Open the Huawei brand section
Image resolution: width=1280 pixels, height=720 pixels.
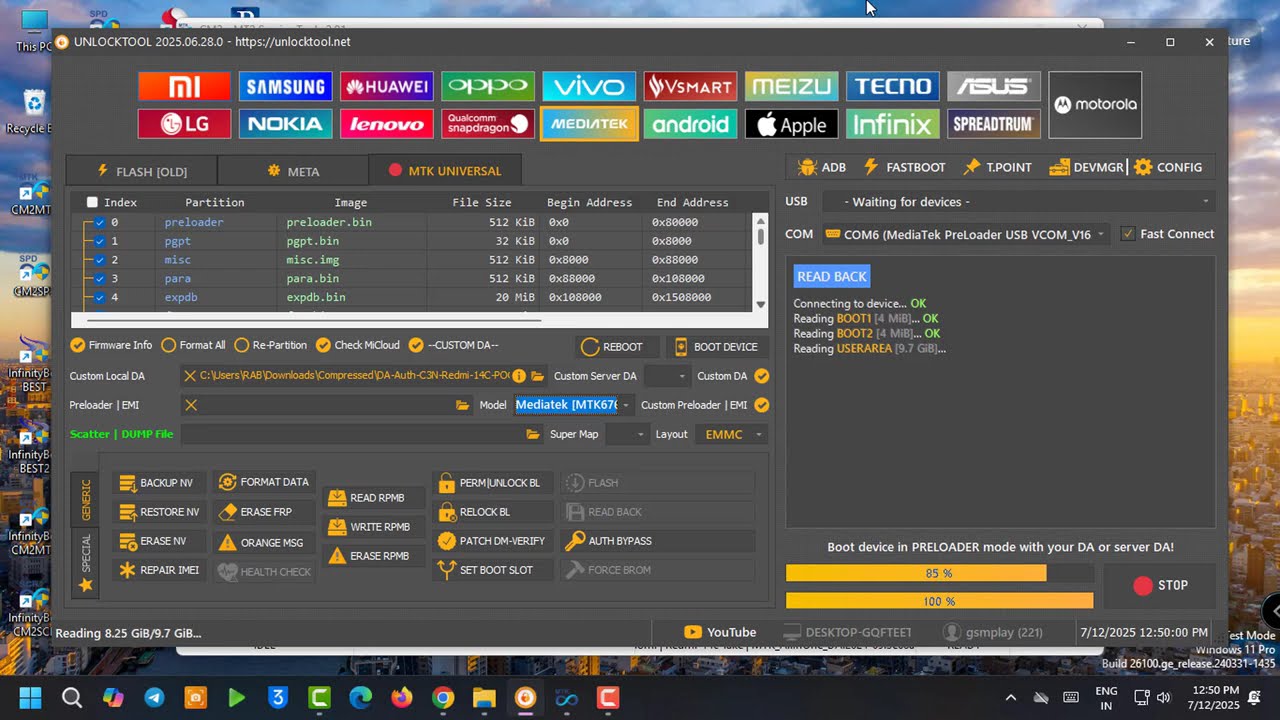pos(386,86)
